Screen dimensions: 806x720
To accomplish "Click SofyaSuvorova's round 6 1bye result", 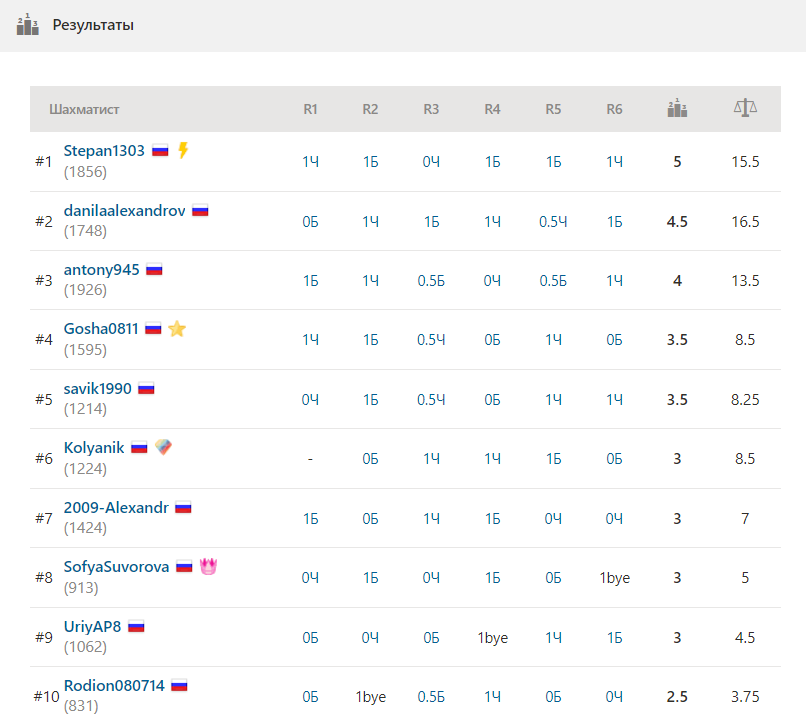I will tap(614, 578).
